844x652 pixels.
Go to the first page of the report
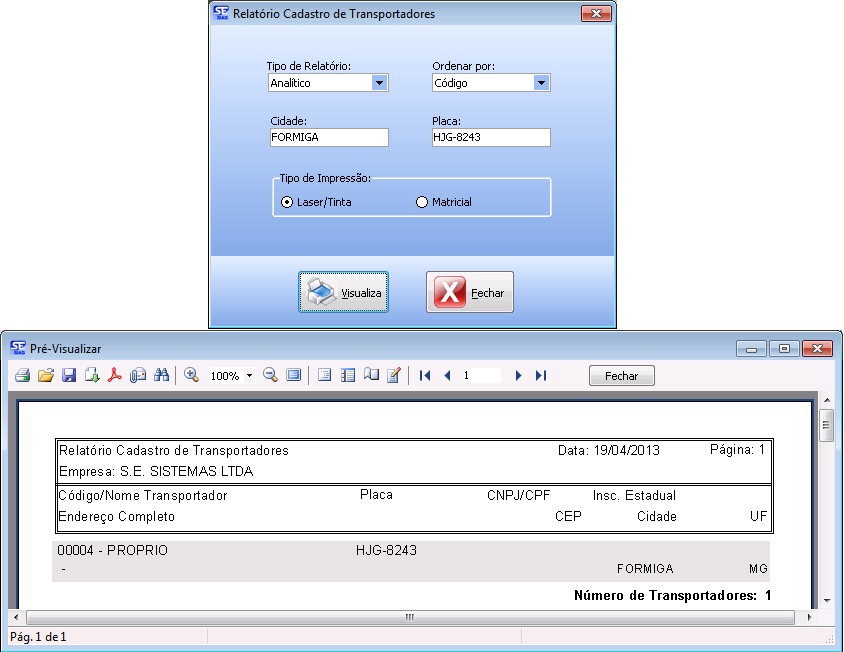point(425,376)
